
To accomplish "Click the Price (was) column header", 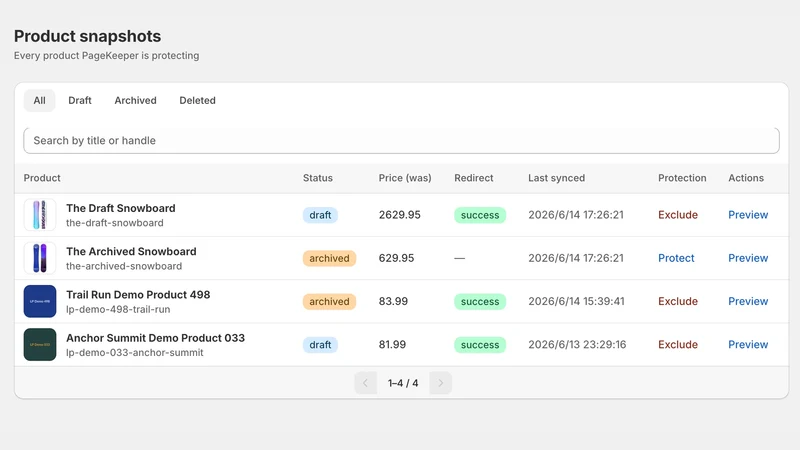I will [405, 178].
